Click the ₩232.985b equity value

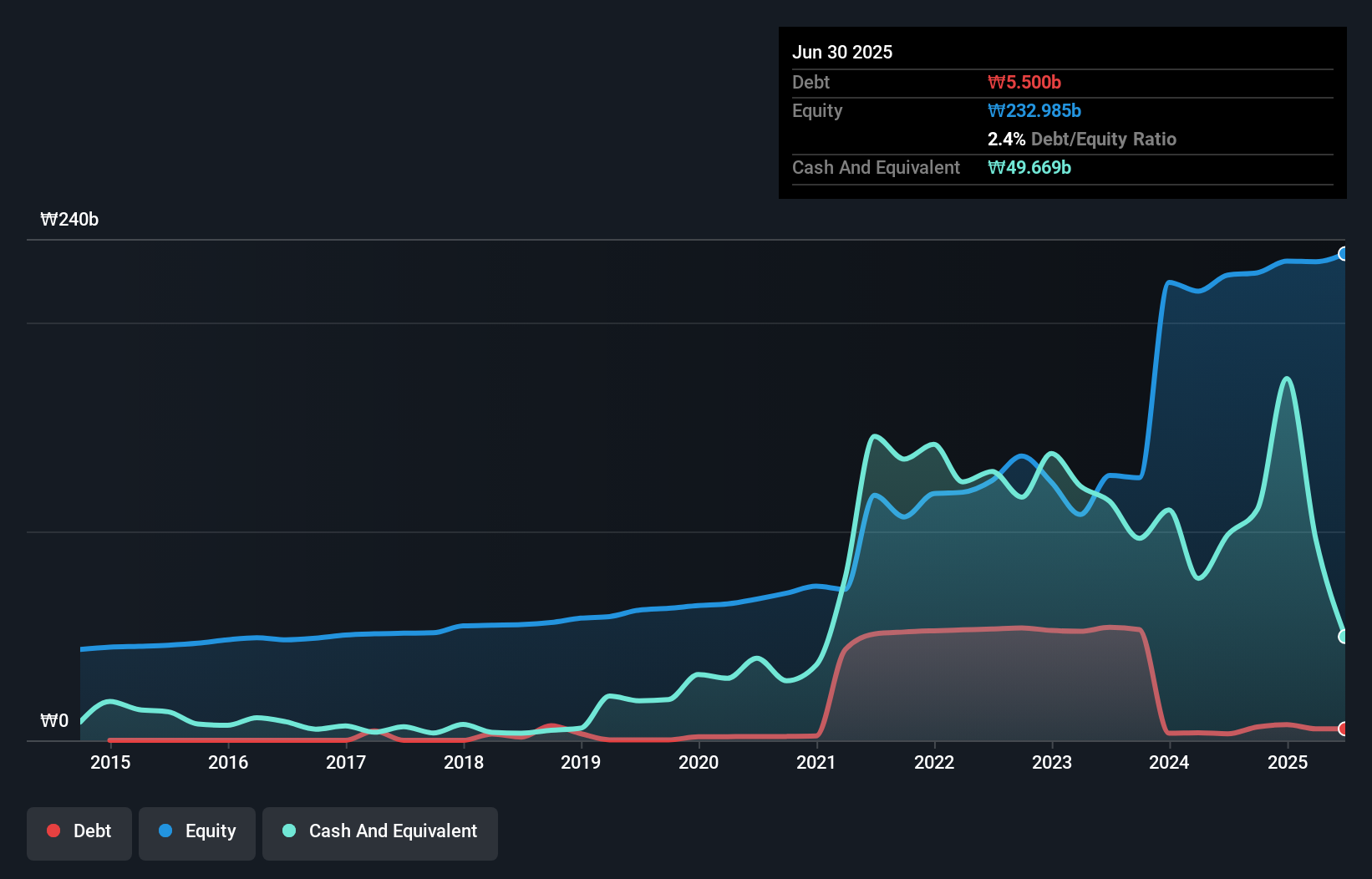click(1034, 110)
